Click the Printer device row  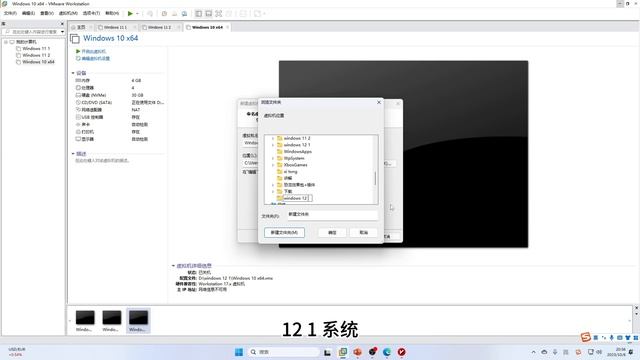(119, 132)
